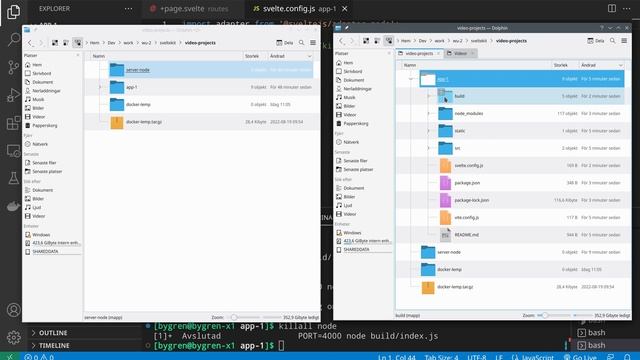This screenshot has width=640, height=360.
Task: Switch left Dolphin to Details view mode
Action: pyautogui.click(x=77, y=42)
